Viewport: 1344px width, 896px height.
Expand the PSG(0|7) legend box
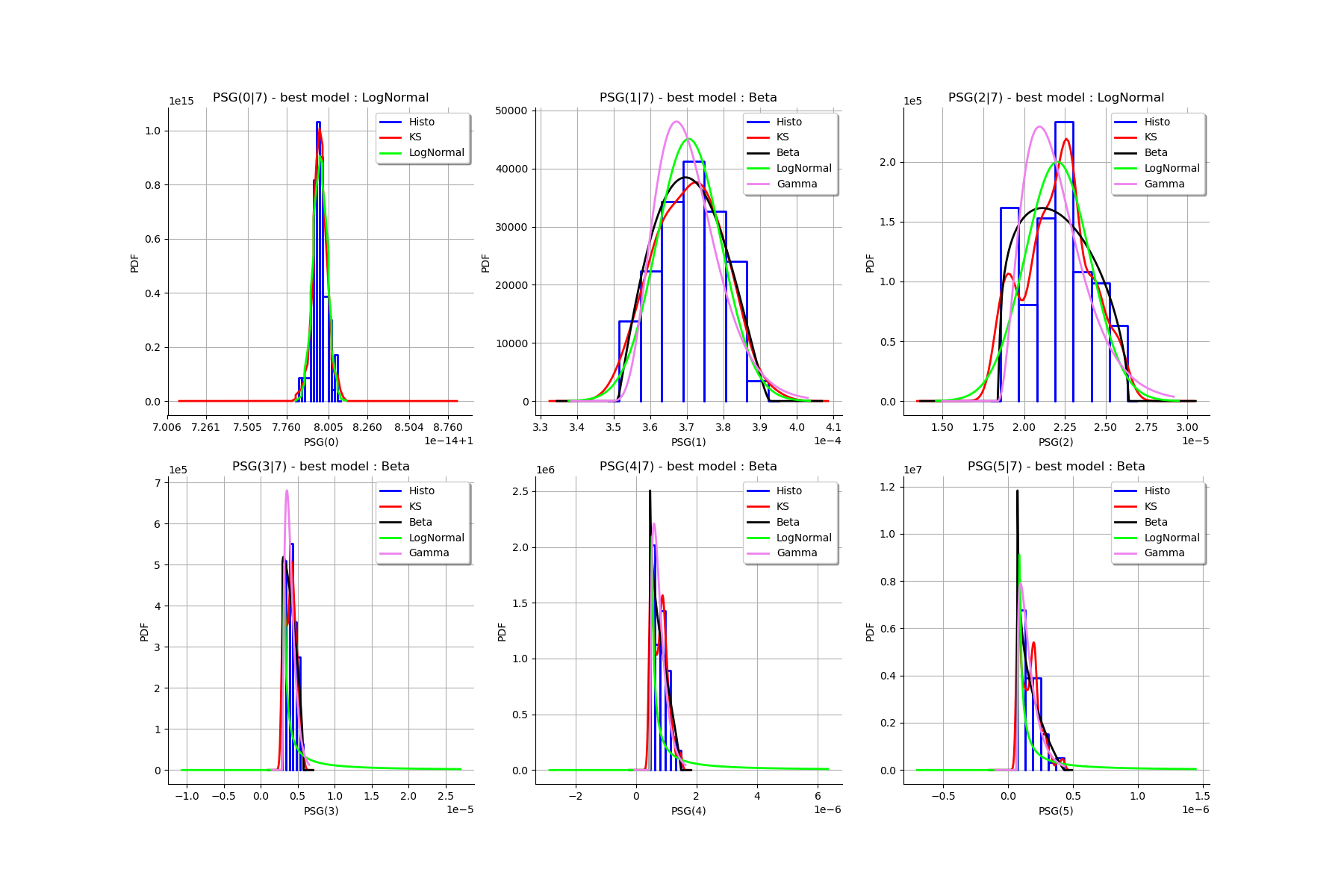pos(422,137)
